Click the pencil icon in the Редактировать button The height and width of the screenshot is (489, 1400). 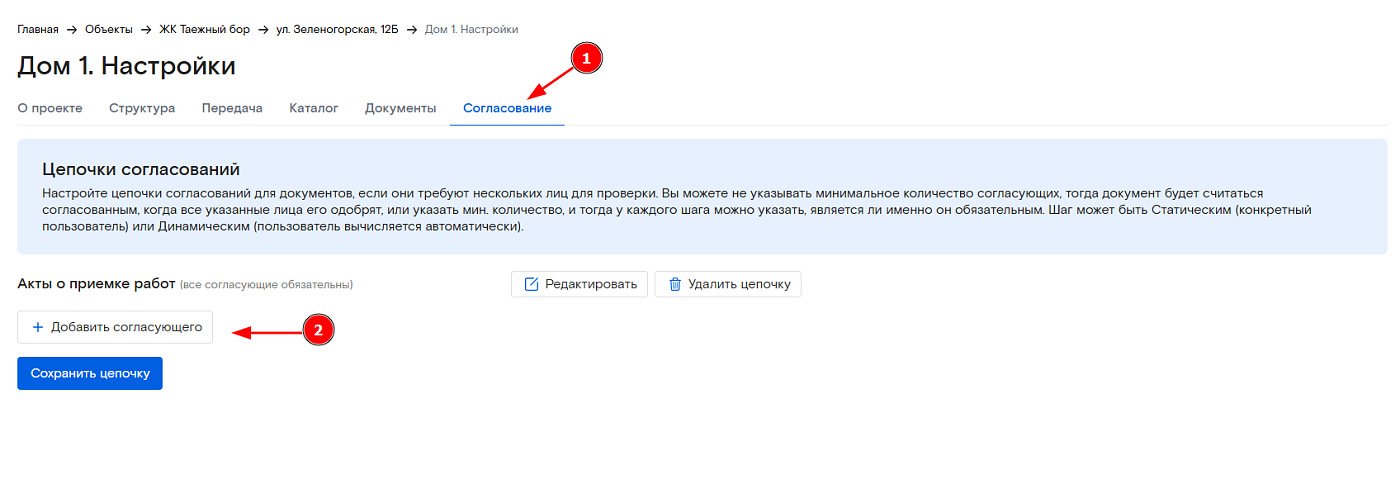[531, 284]
